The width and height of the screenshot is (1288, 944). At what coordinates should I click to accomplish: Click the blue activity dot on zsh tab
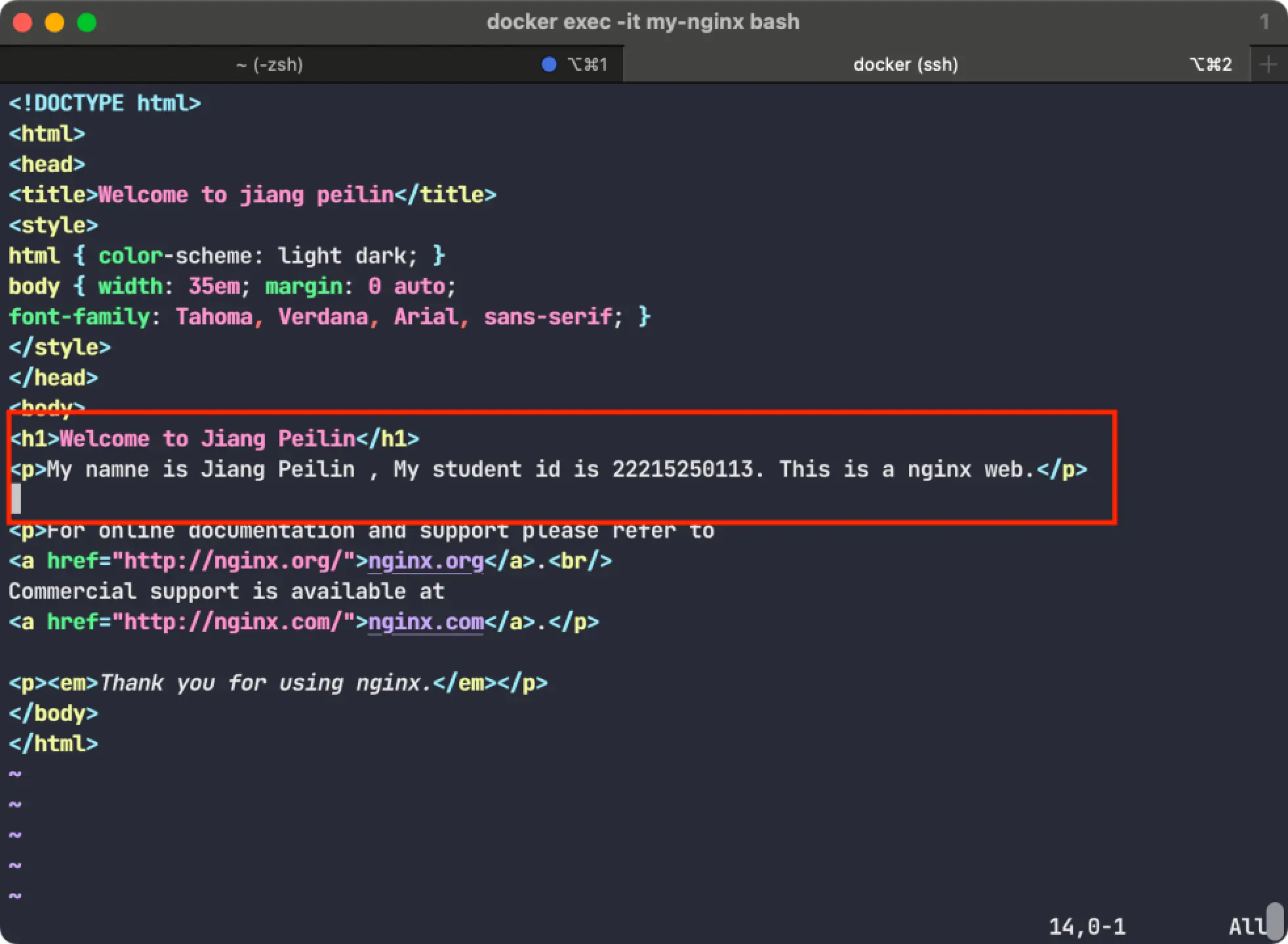click(549, 64)
